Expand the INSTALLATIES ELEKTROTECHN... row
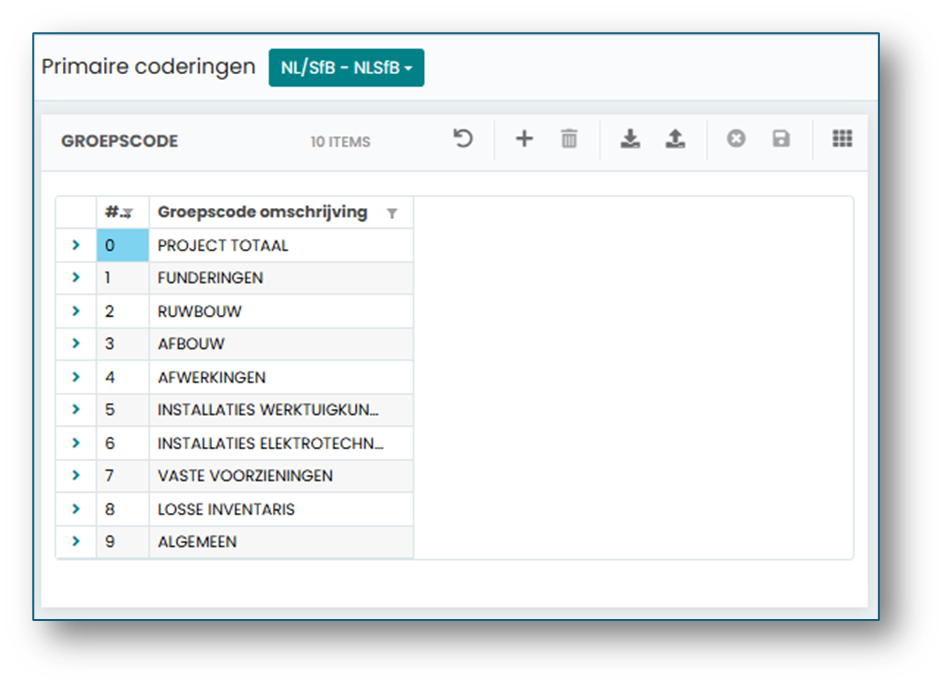944x685 pixels. [x=76, y=443]
